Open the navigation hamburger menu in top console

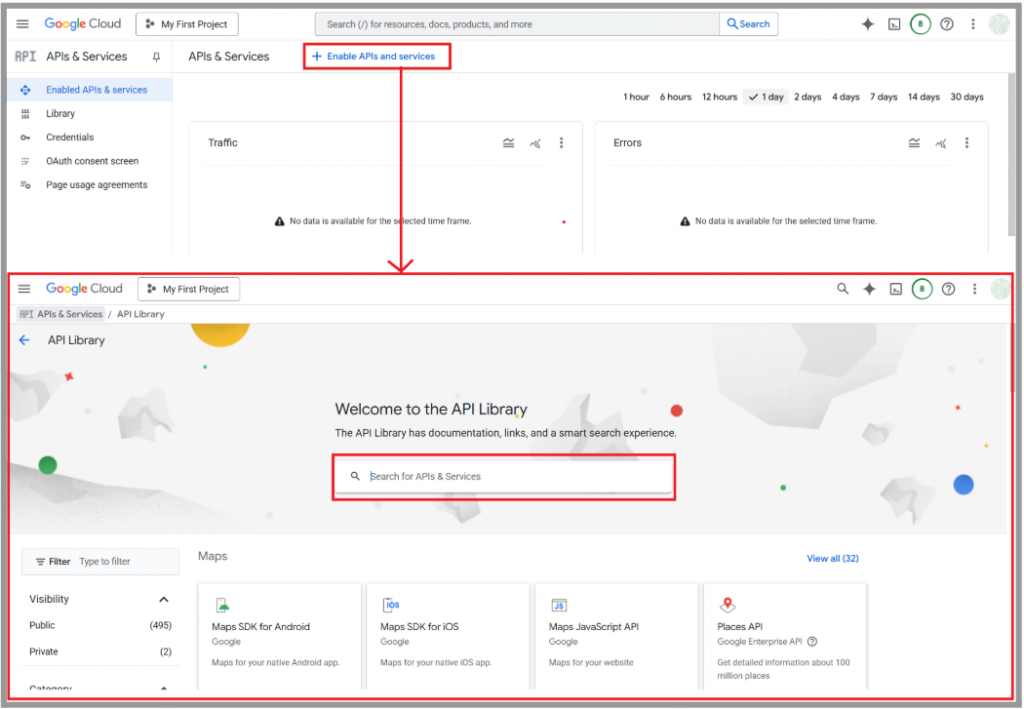click(22, 24)
